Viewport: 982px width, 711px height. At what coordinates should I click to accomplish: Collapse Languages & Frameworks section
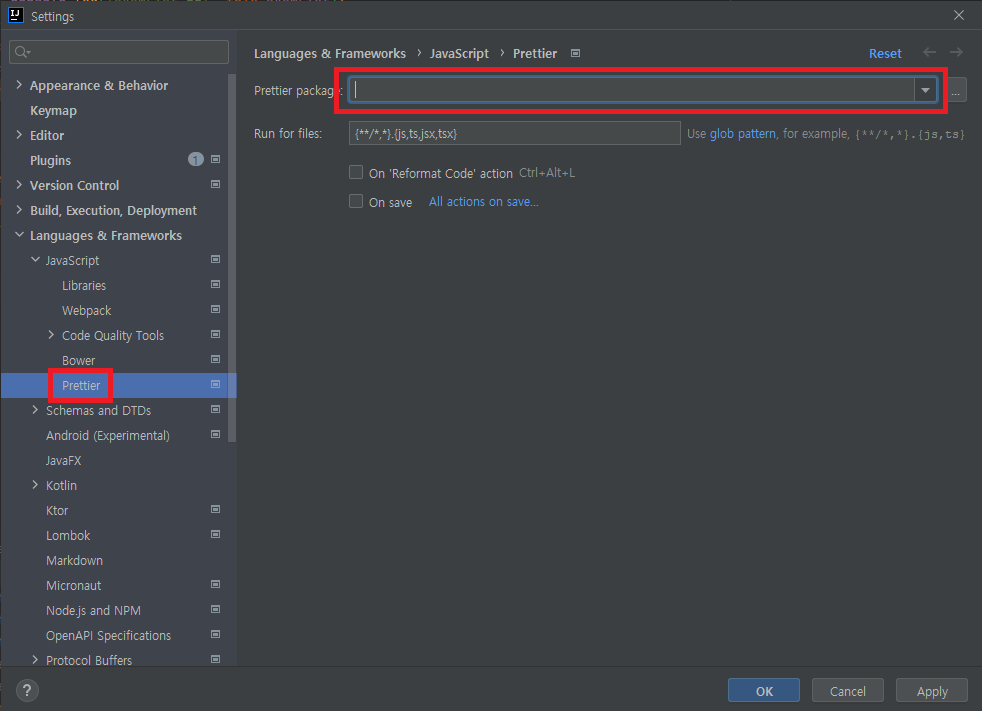click(x=19, y=235)
